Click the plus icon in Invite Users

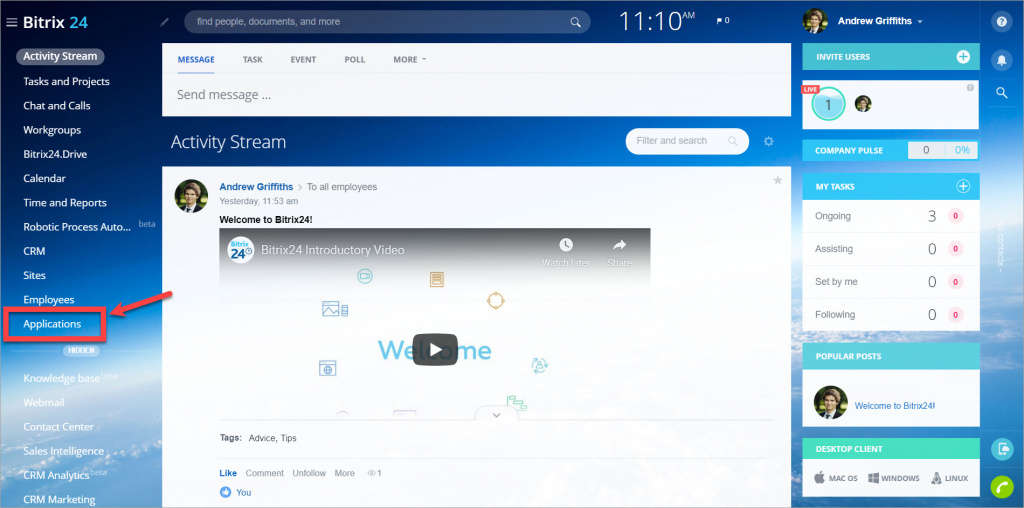pos(963,57)
